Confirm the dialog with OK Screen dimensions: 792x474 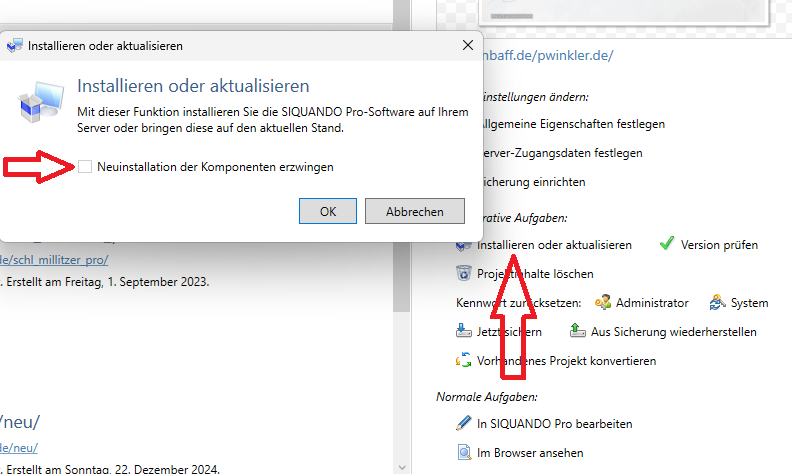point(328,211)
